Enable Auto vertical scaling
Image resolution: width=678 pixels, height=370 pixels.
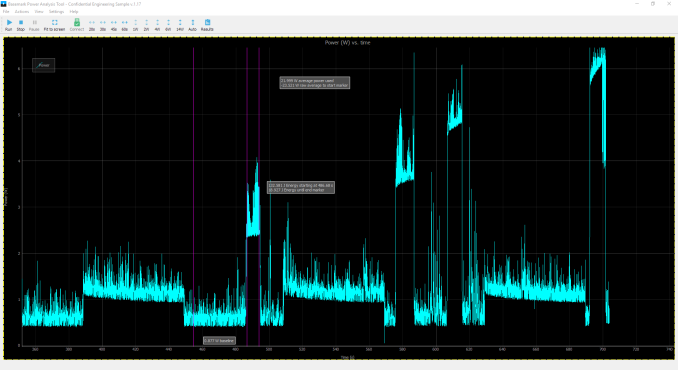192,25
